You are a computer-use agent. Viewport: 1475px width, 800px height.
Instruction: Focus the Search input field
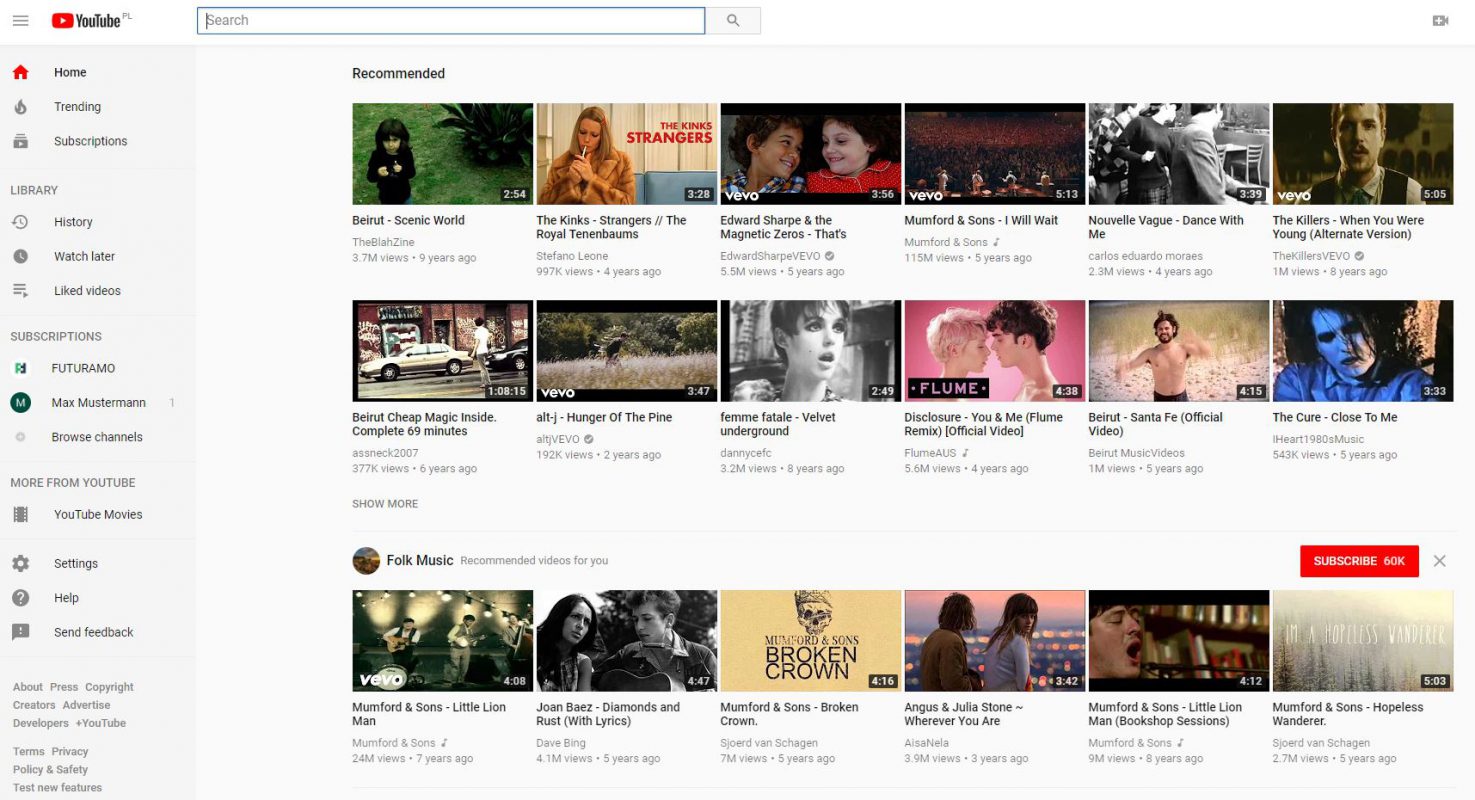click(451, 20)
